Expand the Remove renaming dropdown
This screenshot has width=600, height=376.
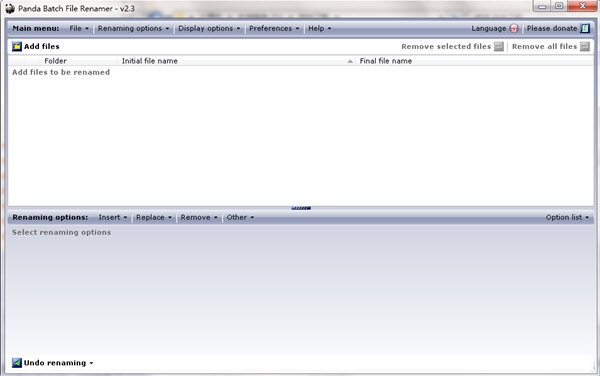[199, 217]
